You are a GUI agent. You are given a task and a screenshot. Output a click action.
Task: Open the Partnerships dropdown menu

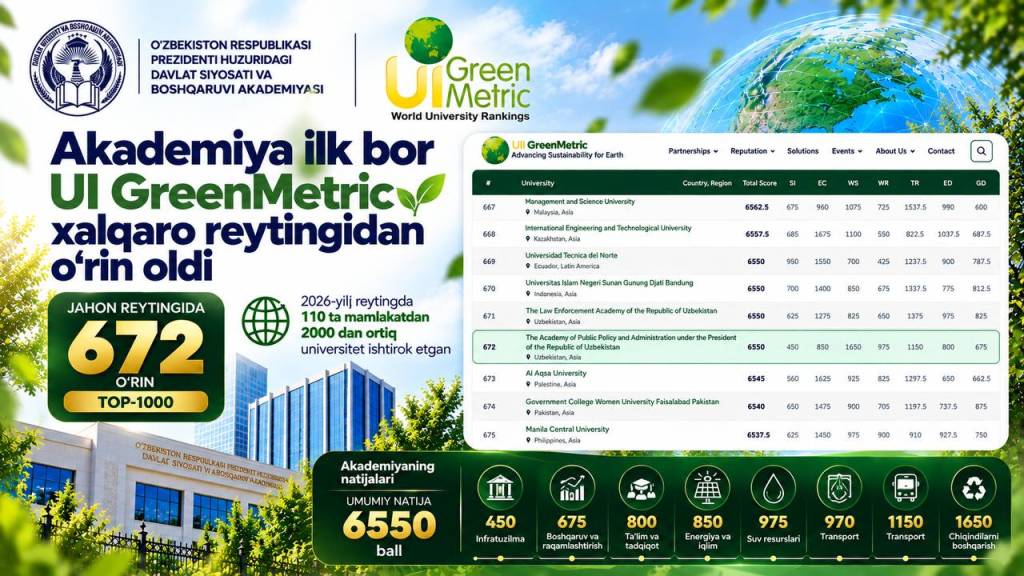pos(693,151)
